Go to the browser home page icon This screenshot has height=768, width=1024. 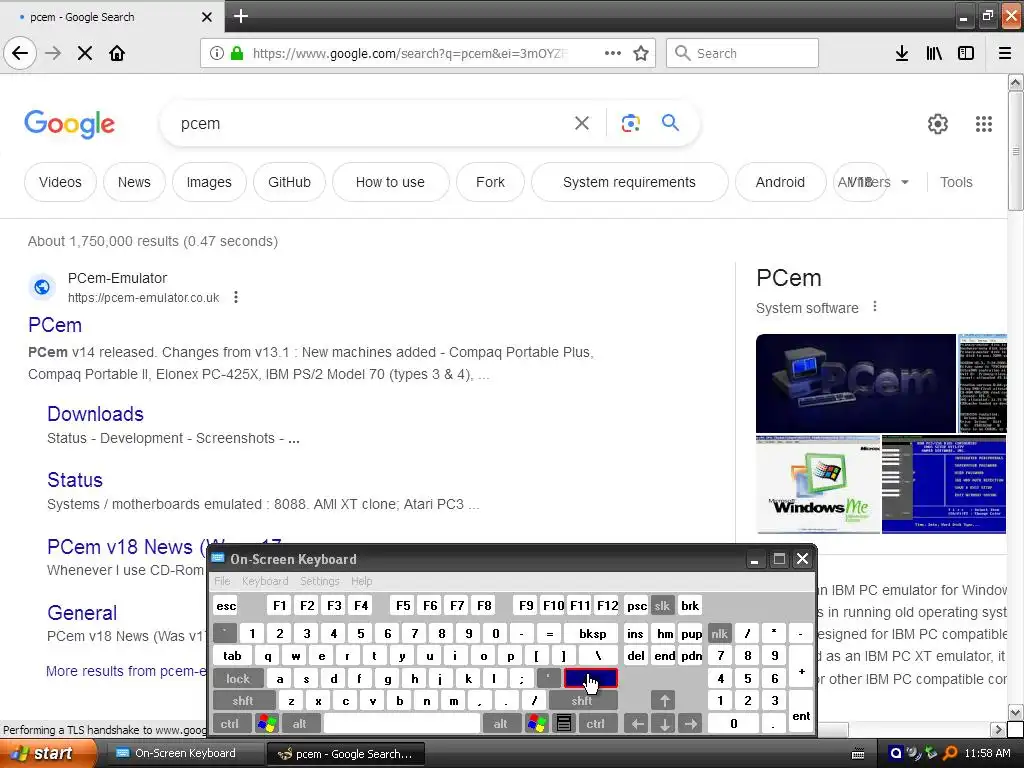click(117, 54)
